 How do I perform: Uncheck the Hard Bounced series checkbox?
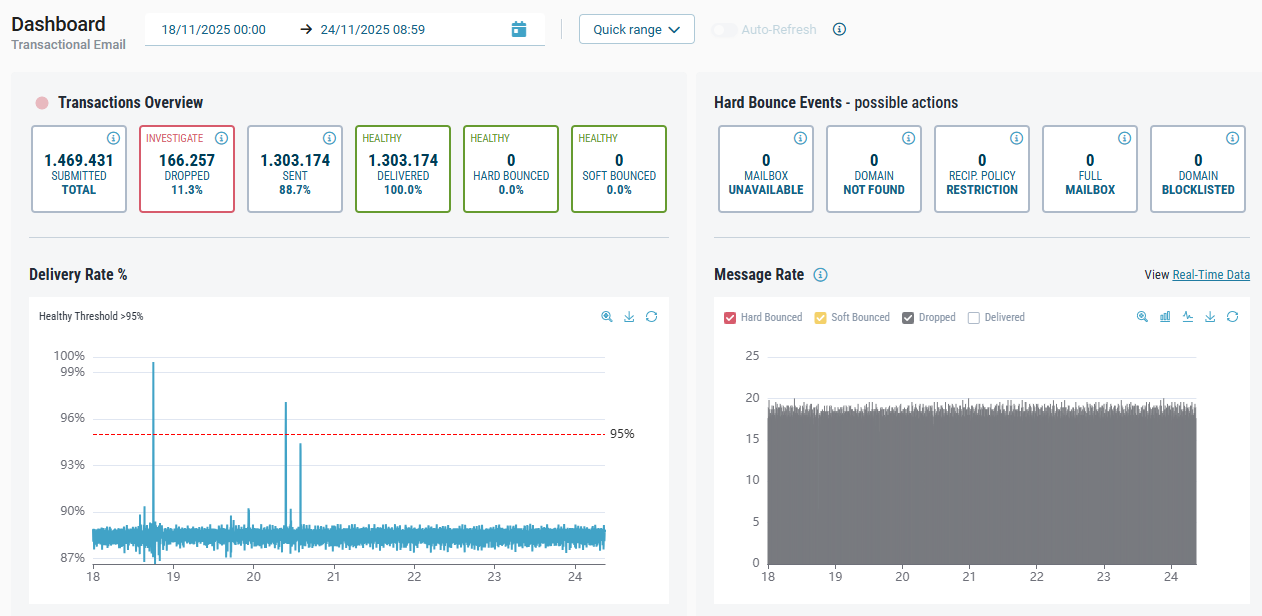[730, 318]
